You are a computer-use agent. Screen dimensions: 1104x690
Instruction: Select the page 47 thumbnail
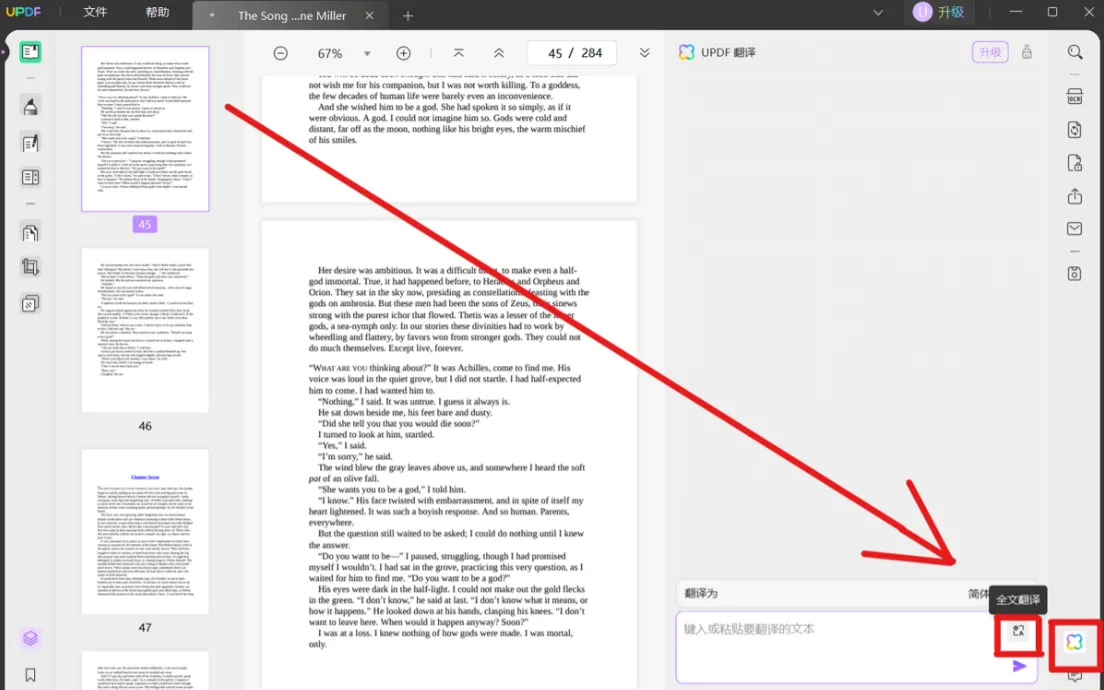[145, 532]
